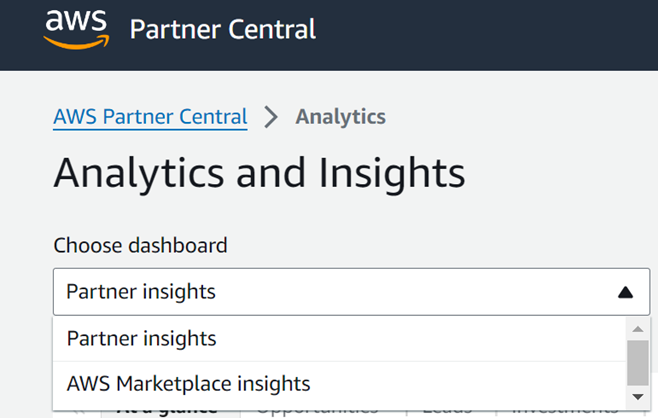Viewport: 658px width, 418px height.
Task: Go to the Leads tab
Action: [445, 410]
